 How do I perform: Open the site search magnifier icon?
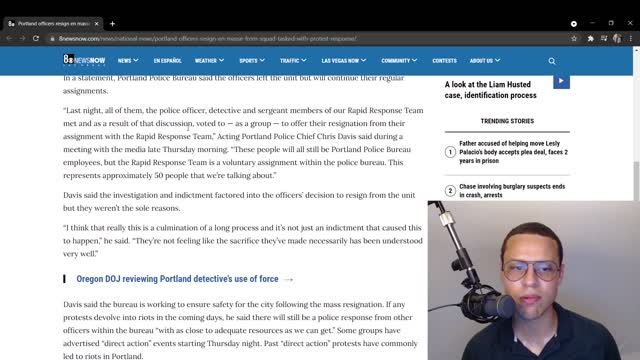click(x=552, y=61)
